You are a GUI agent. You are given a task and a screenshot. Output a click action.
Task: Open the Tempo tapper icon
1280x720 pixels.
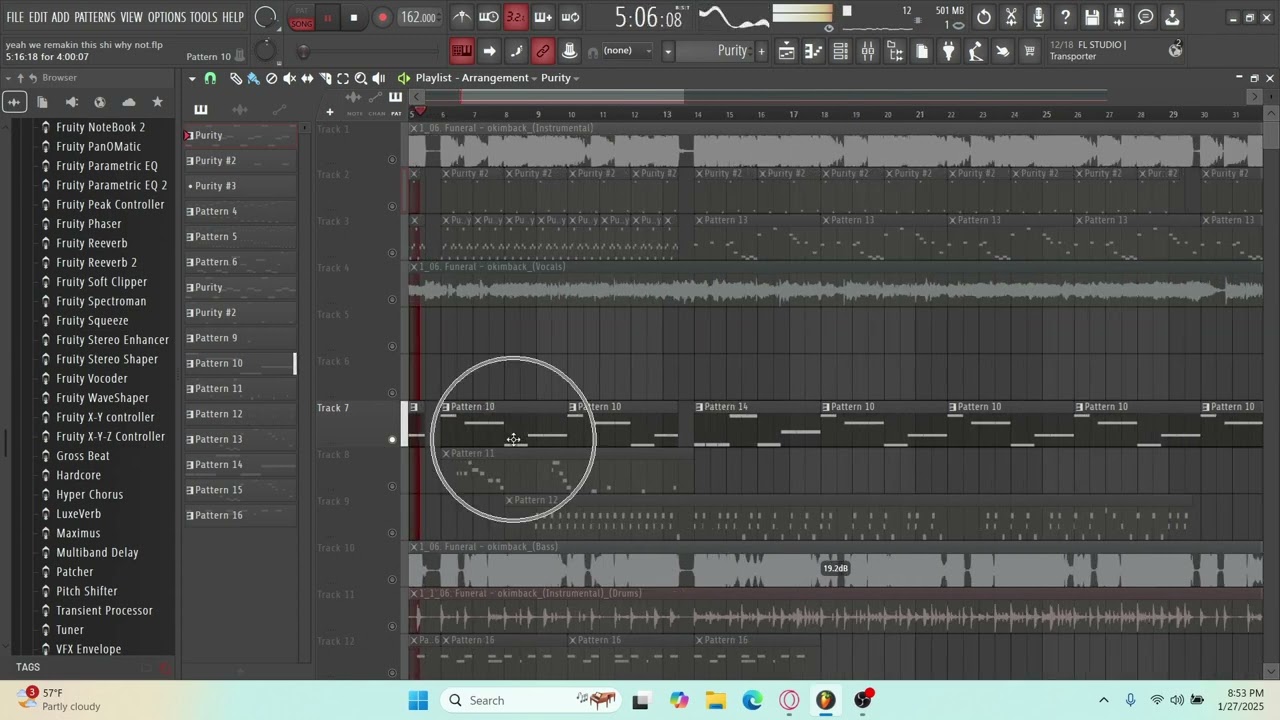point(976,51)
